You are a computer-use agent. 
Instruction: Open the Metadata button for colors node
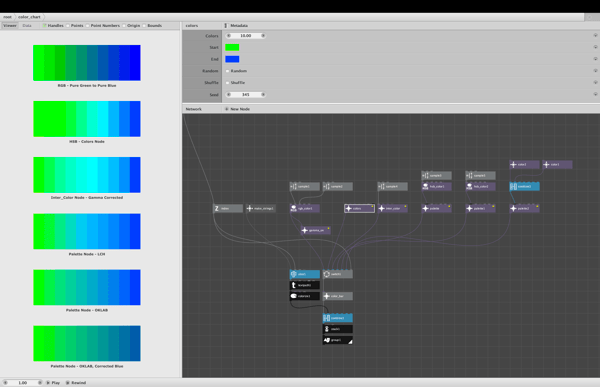coord(236,26)
